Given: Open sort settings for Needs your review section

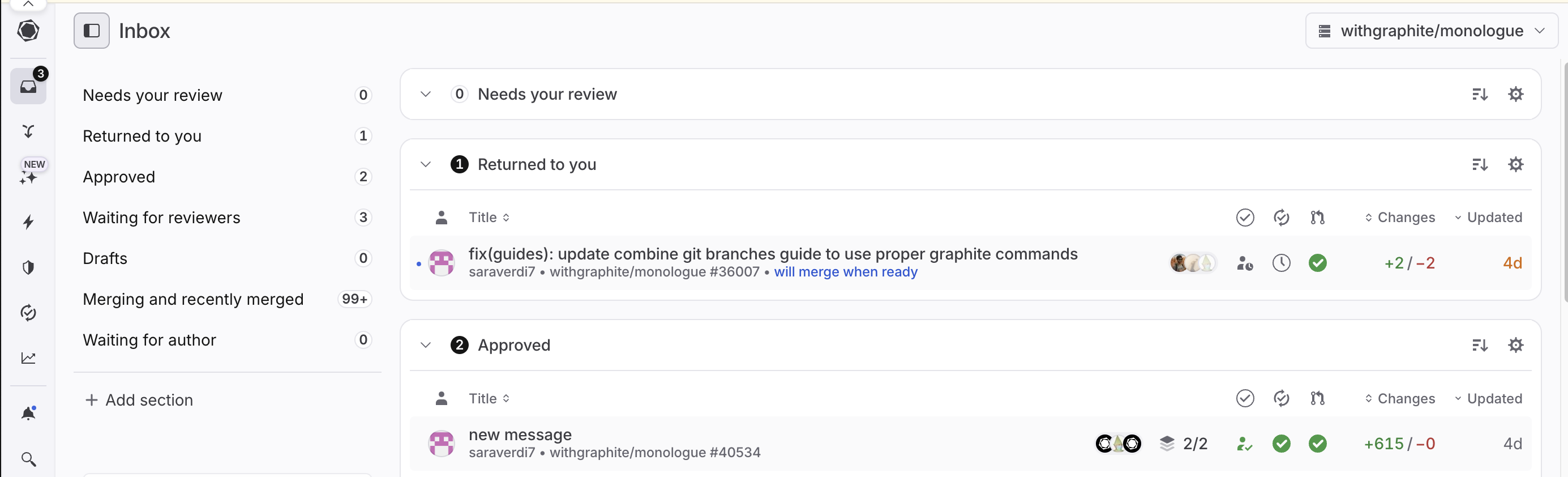Looking at the screenshot, I should click(x=1480, y=94).
